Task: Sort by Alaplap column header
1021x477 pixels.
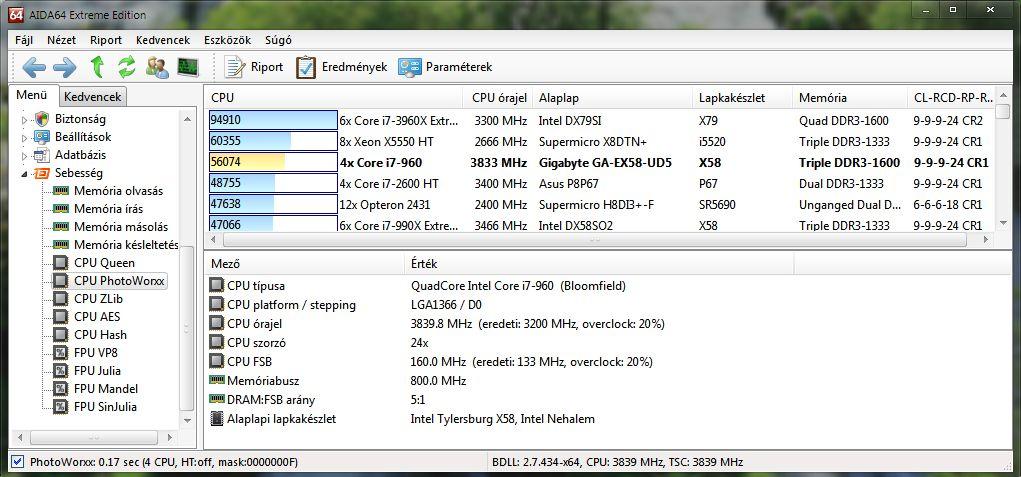Action: [x=612, y=98]
